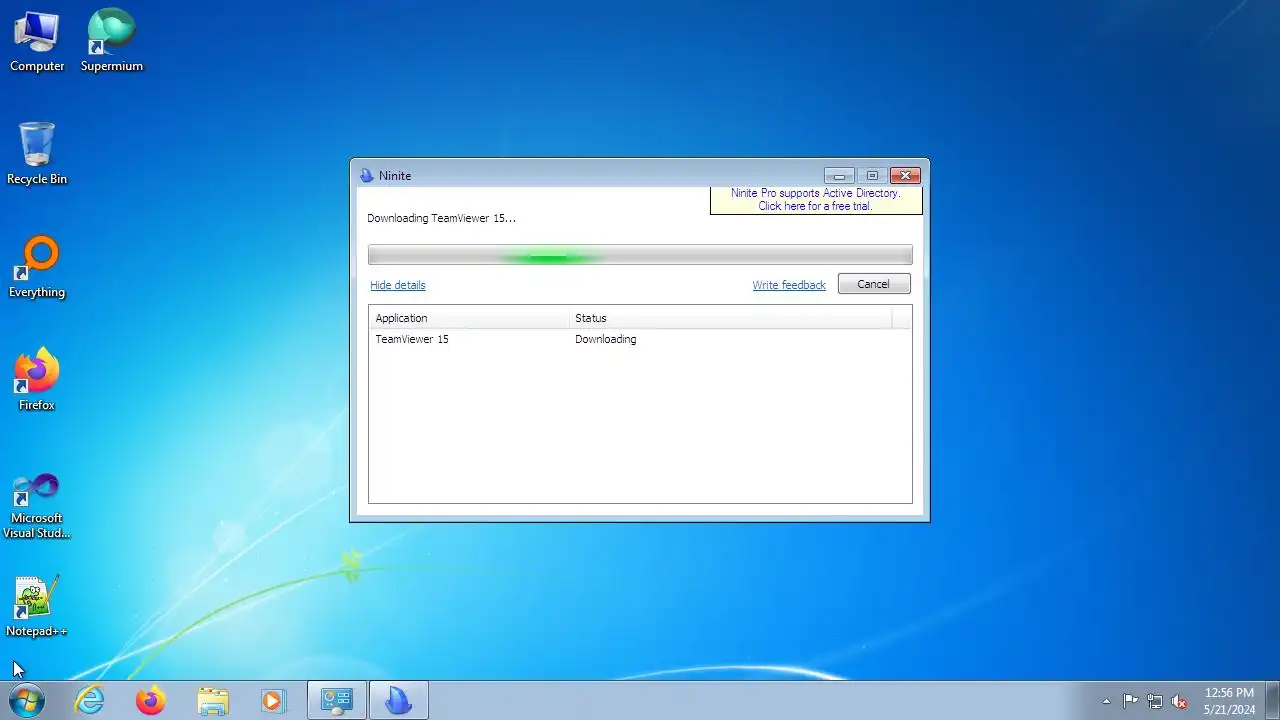The image size is (1280, 720).
Task: Activate the Ninite taskbar button
Action: tap(399, 700)
